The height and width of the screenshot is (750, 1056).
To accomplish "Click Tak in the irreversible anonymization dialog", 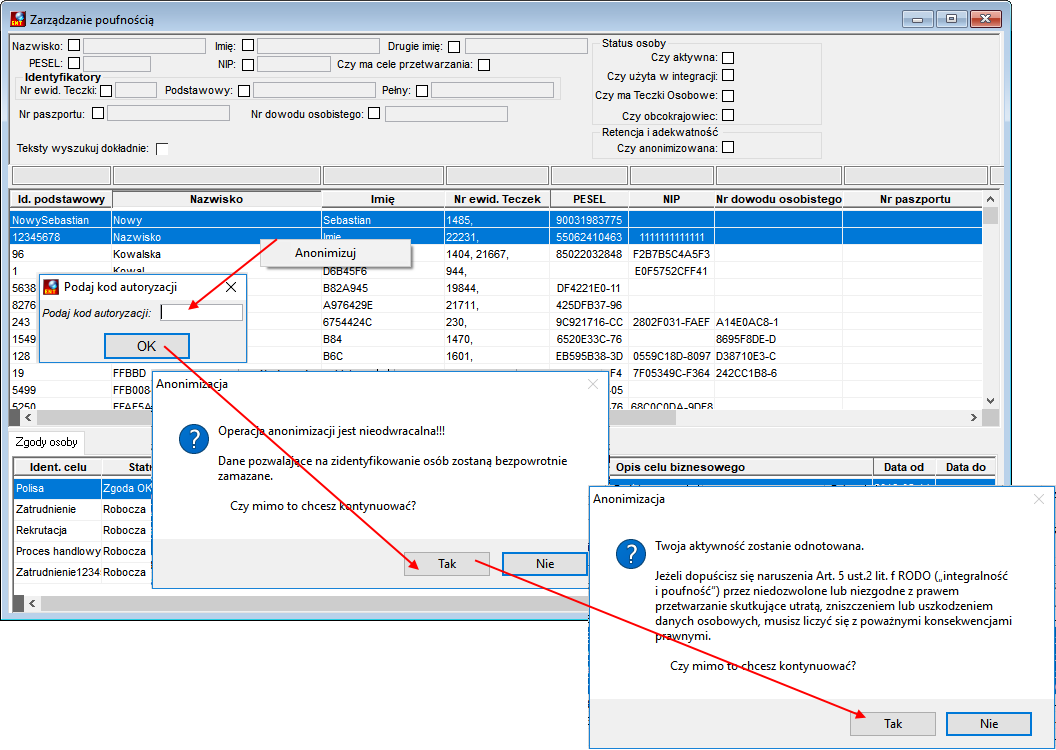I will [x=447, y=564].
